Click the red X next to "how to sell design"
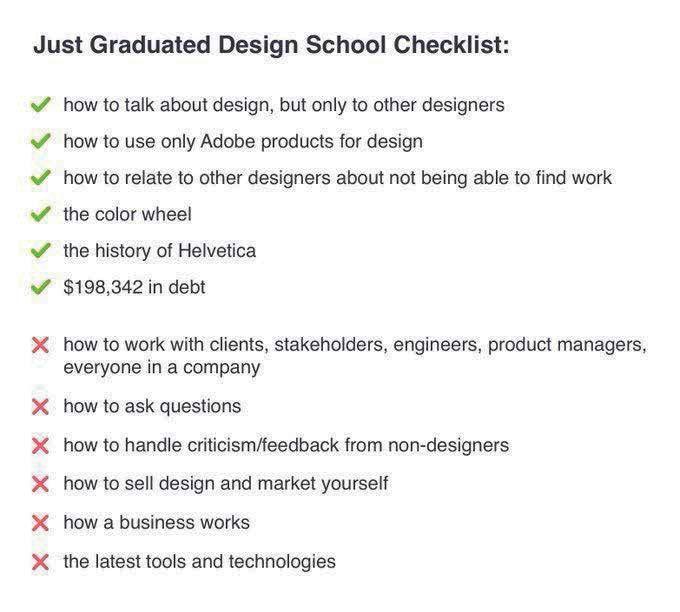Screen dimensions: 680x612 41,485
